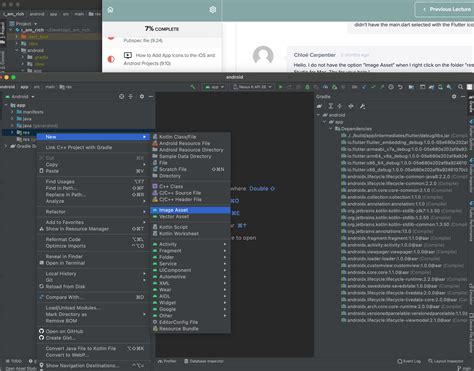This screenshot has width=474, height=371.
Task: Choose Resource Bundle in New submenu
Action: click(190, 329)
